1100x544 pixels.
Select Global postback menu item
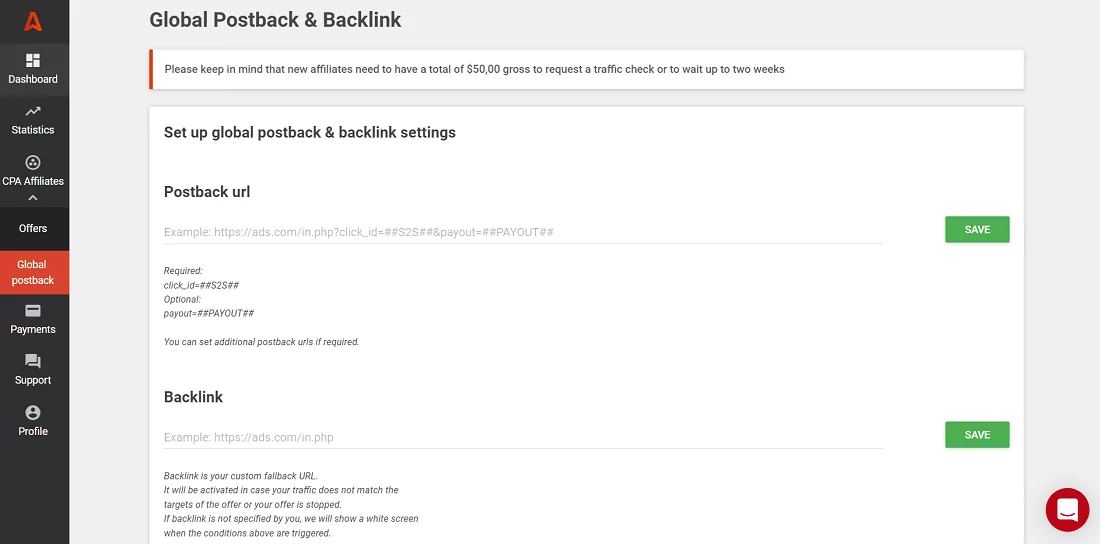point(33,272)
